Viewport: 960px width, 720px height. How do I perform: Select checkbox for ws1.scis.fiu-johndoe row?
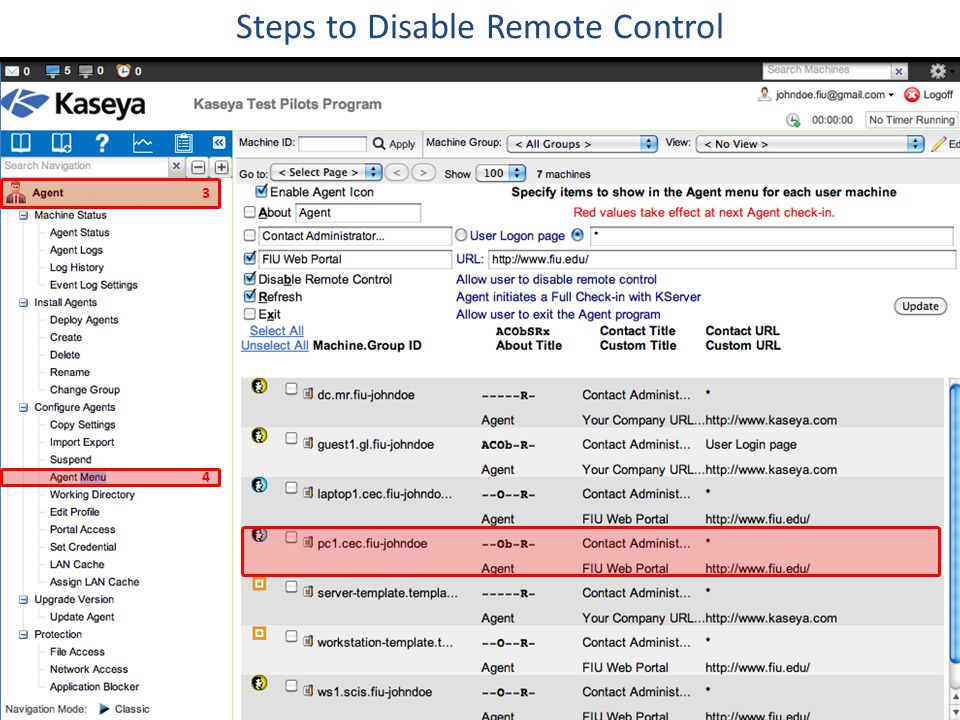(x=291, y=685)
